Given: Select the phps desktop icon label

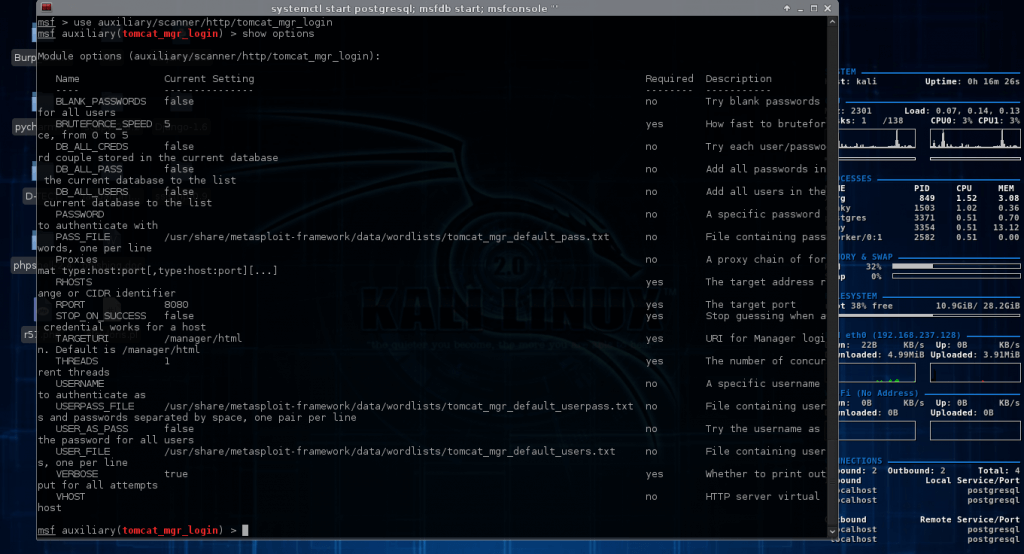Looking at the screenshot, I should pos(23,265).
